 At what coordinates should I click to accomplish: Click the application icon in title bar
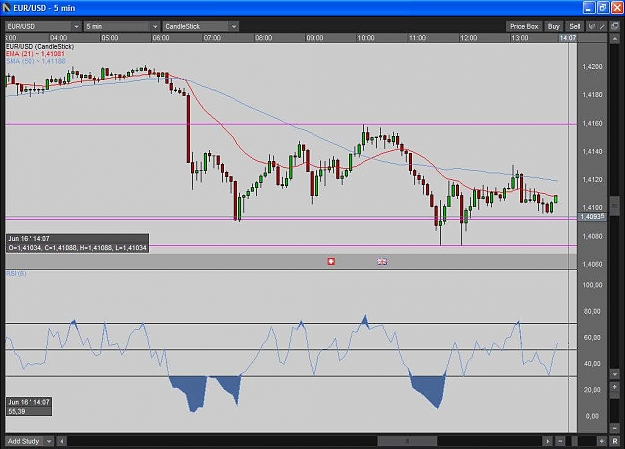point(6,8)
